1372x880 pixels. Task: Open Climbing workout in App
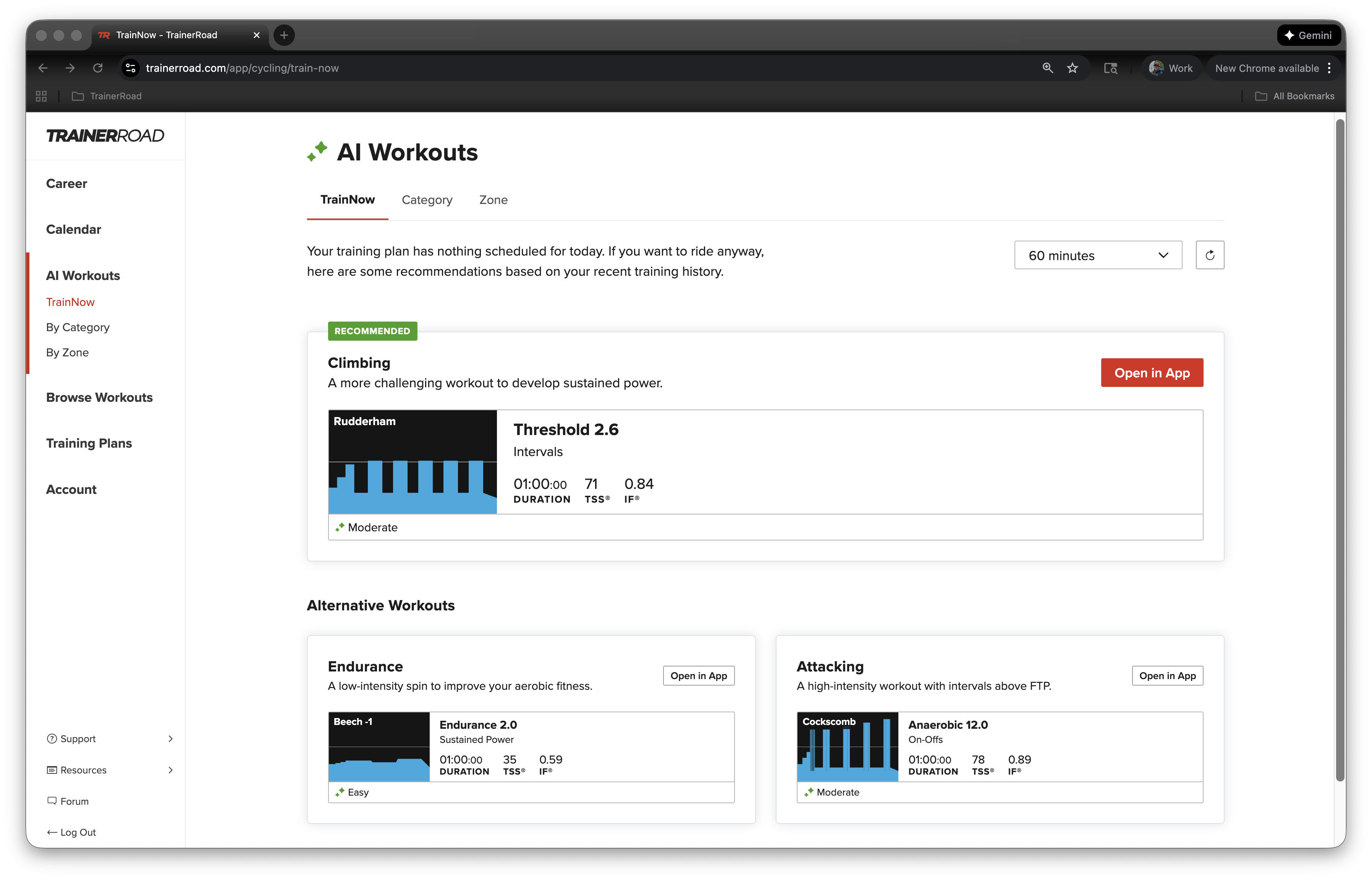(x=1152, y=372)
